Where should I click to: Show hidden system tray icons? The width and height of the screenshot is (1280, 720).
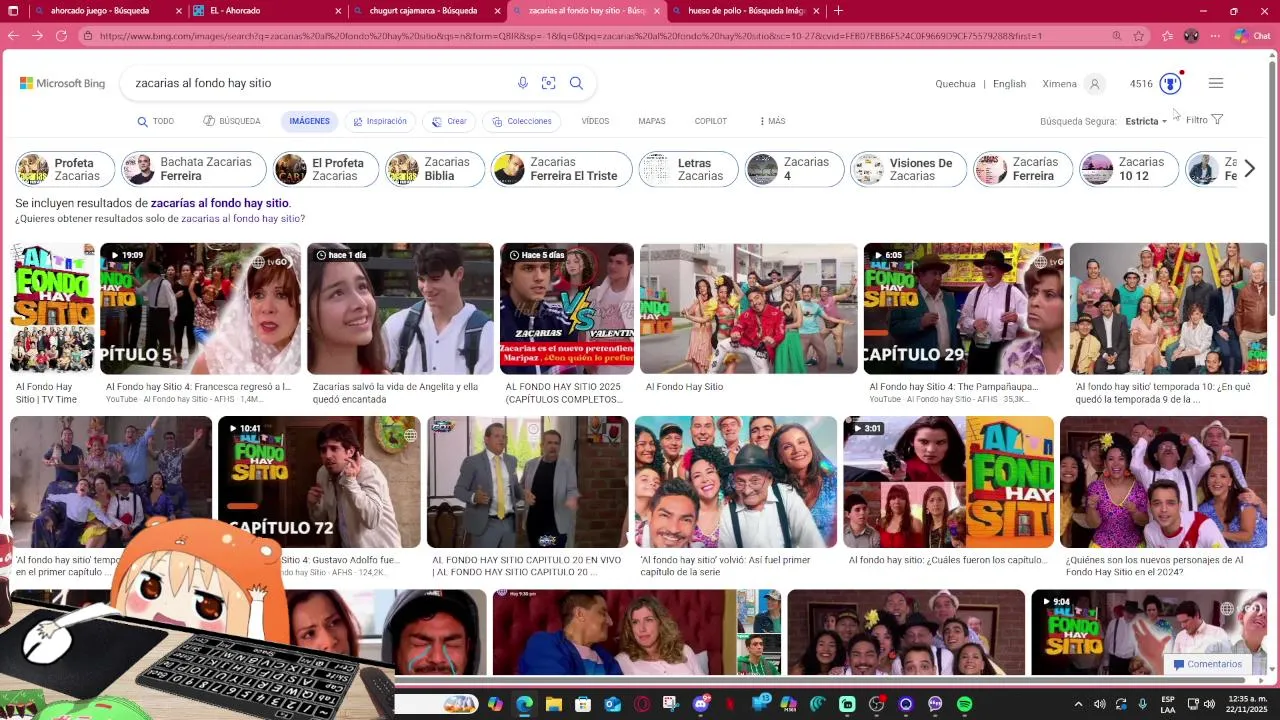1078,704
